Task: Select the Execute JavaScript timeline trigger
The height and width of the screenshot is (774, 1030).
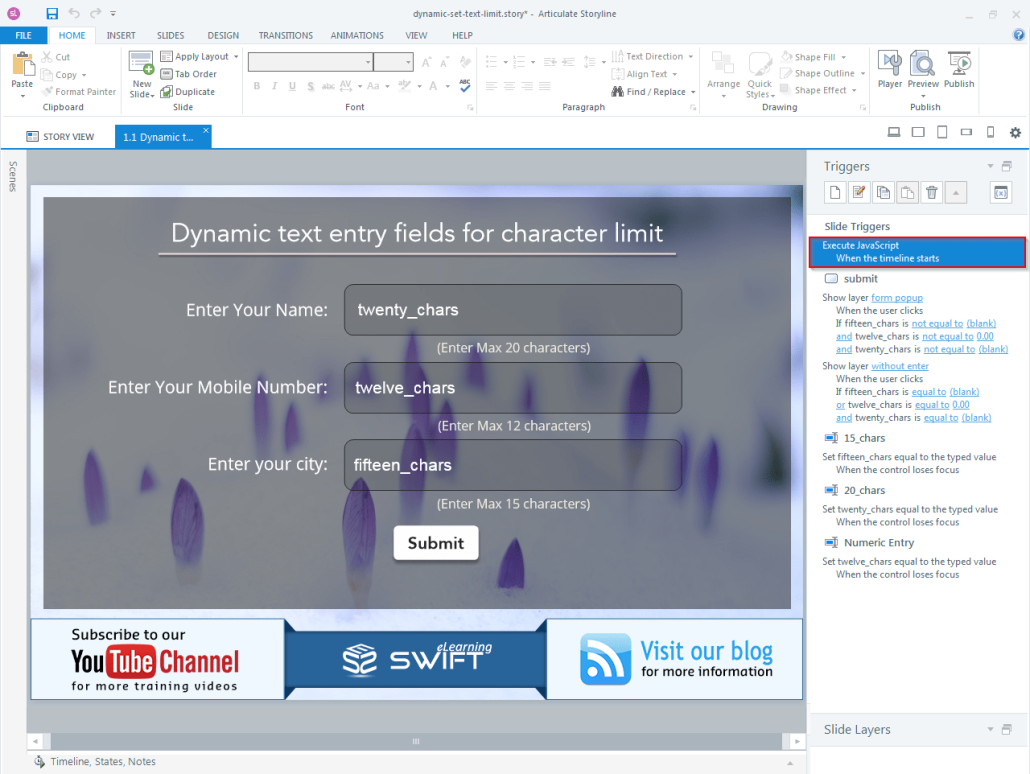Action: (917, 251)
